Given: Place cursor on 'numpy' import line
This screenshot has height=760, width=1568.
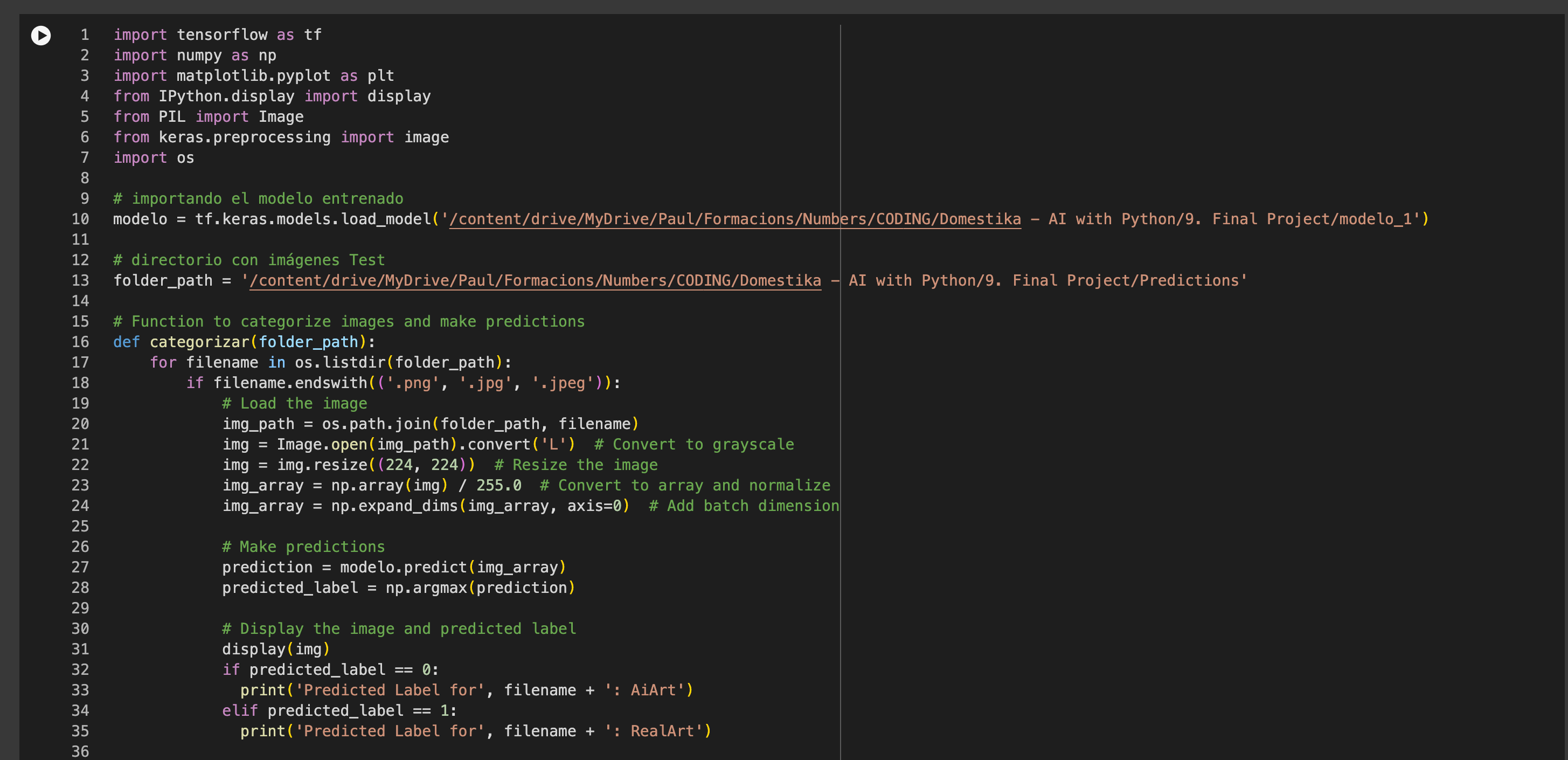Looking at the screenshot, I should pos(199,56).
